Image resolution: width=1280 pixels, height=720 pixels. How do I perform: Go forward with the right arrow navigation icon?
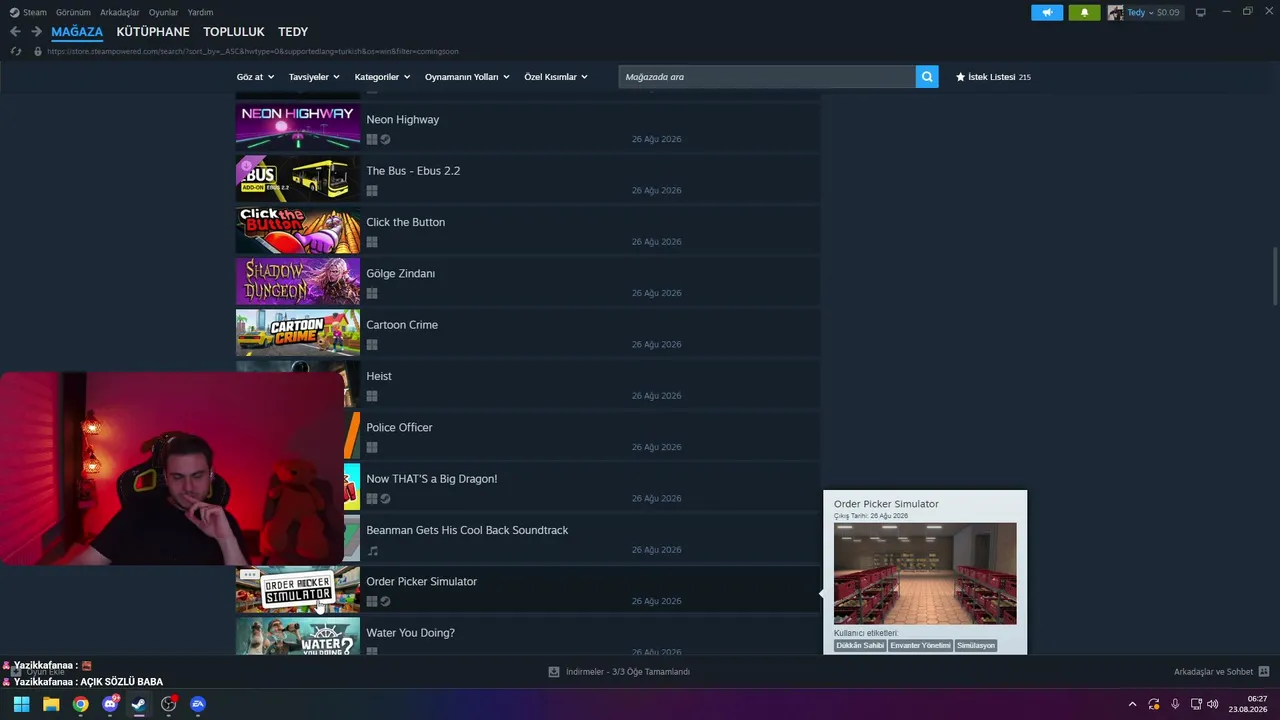(36, 32)
